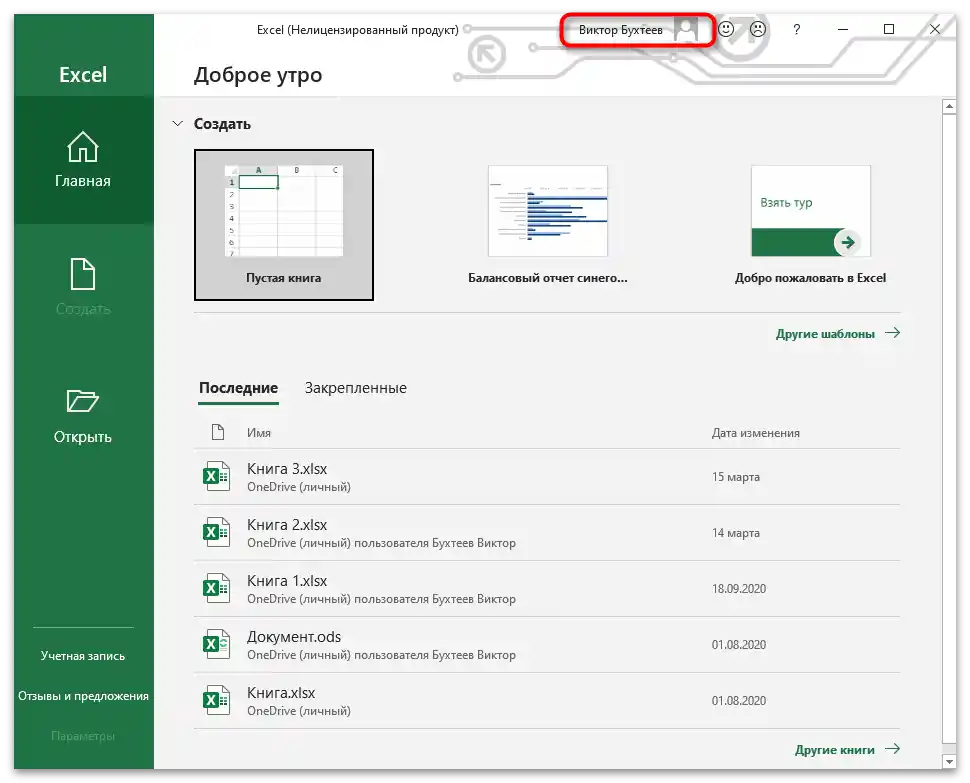Click the Excel file icon for Книга 1.xlsx
Screen dimensions: 970x783
point(217,588)
